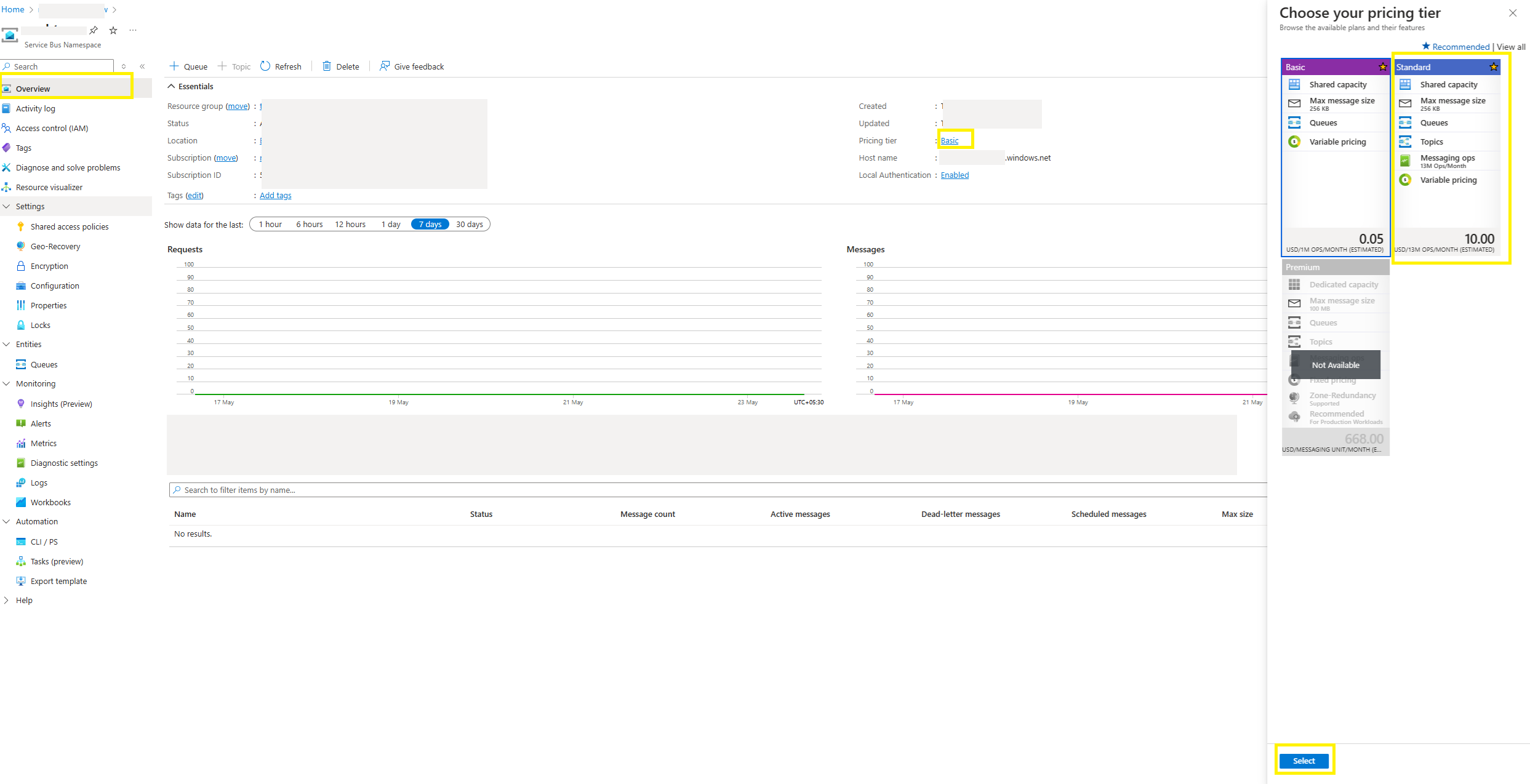
Task: Collapse the Automation group
Action: (7, 522)
